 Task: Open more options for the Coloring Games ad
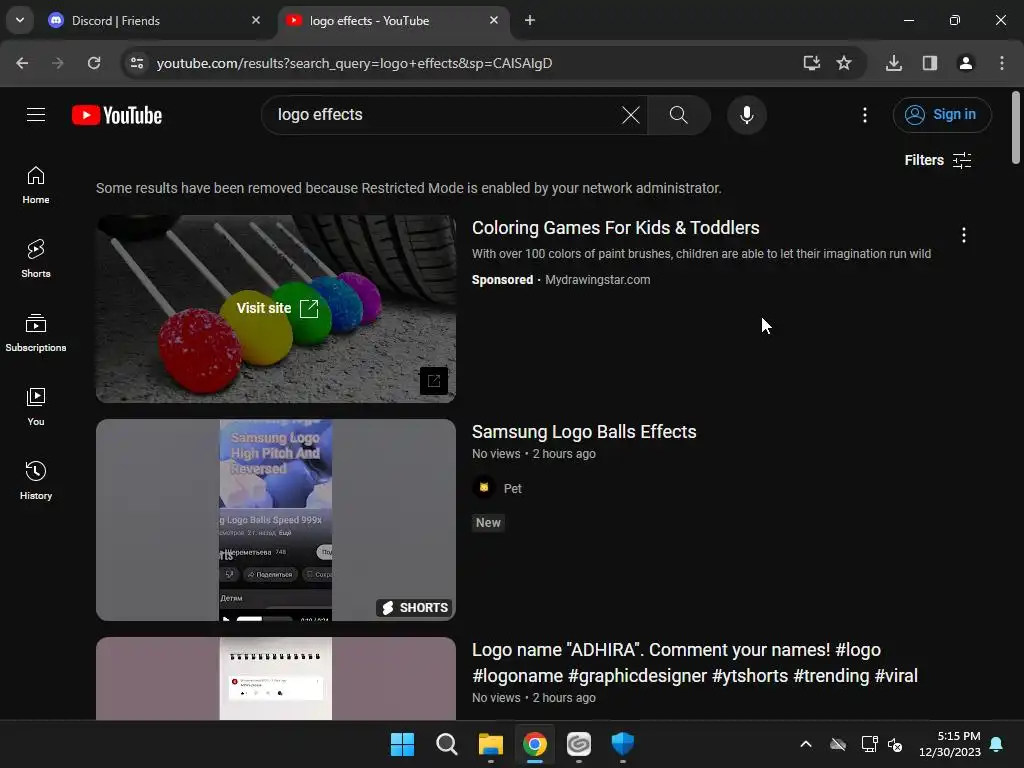point(963,235)
